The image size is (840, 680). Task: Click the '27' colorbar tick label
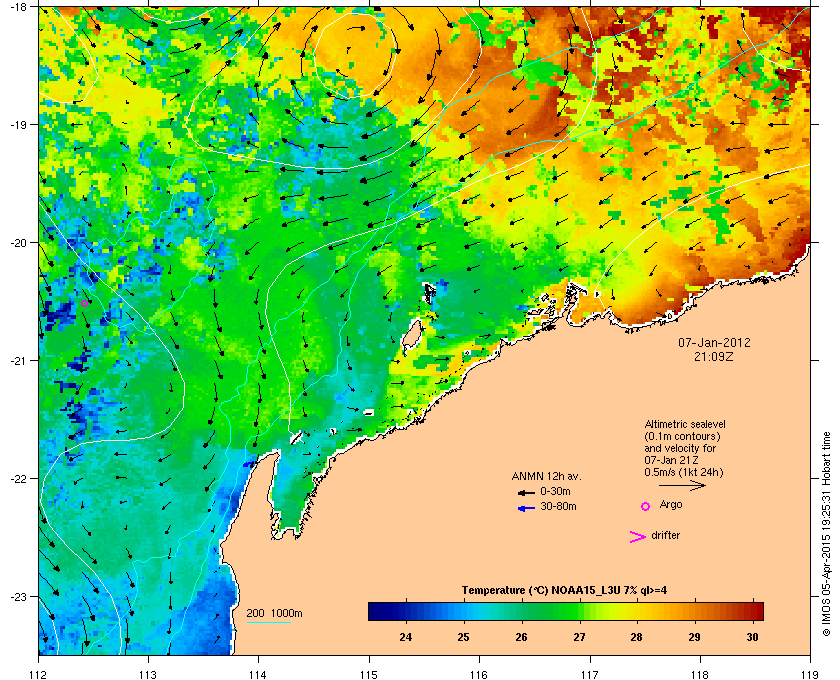coord(579,637)
